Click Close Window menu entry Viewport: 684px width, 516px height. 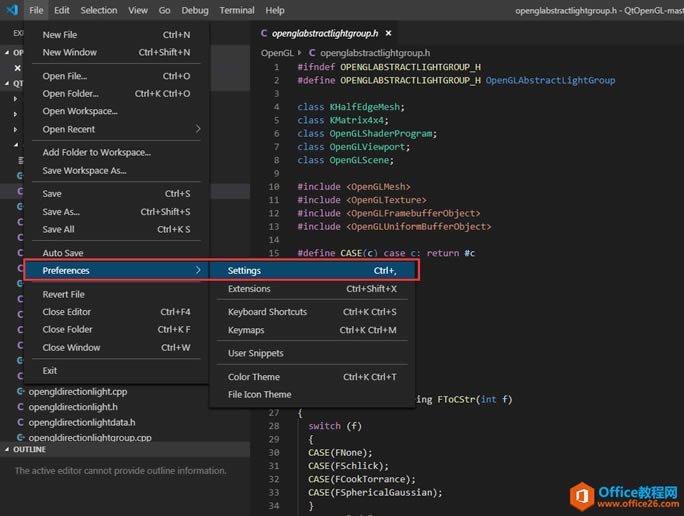(x=116, y=348)
